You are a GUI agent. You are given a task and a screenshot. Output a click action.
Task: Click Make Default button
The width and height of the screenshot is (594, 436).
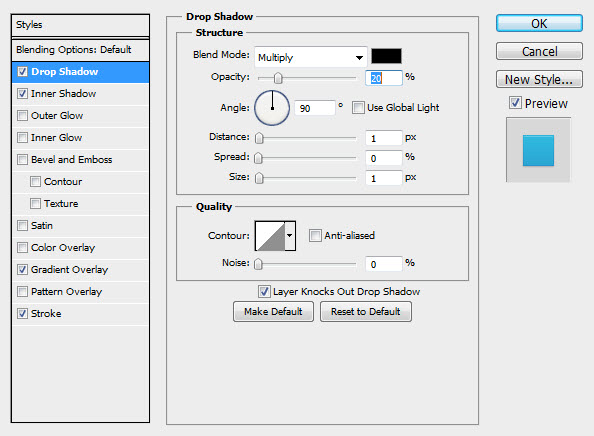point(273,312)
